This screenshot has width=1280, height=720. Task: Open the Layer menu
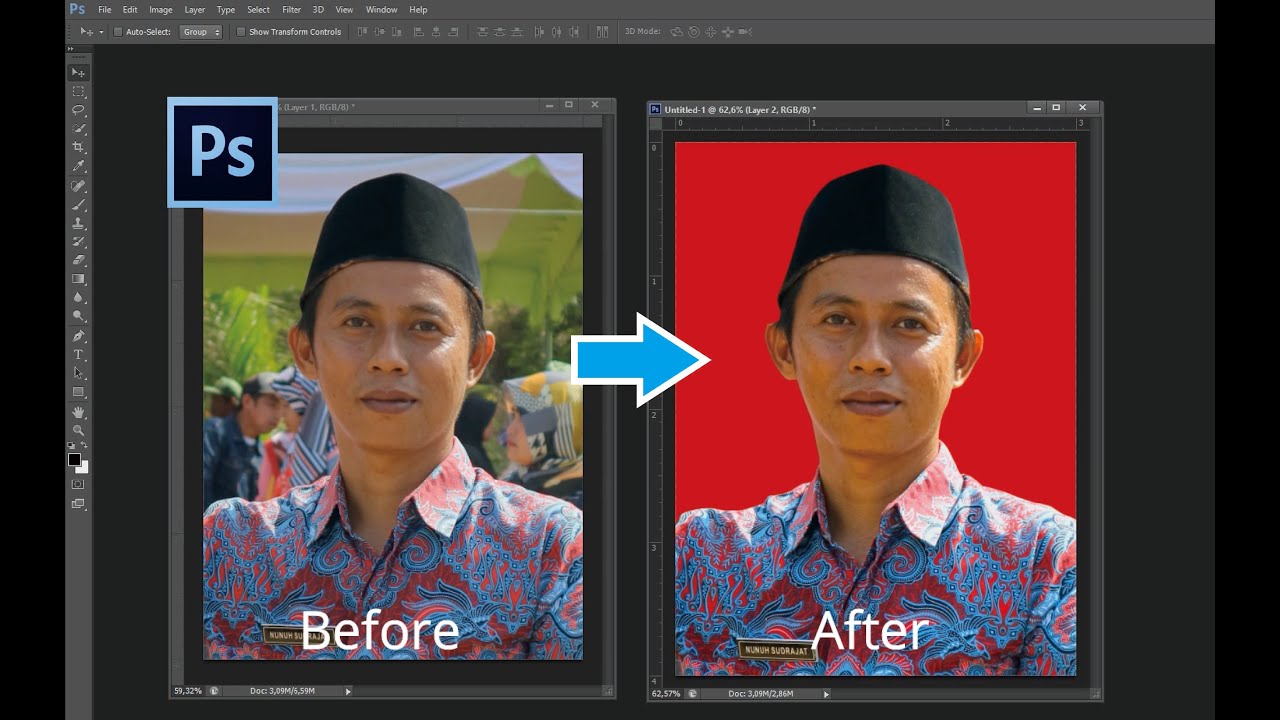pos(195,10)
